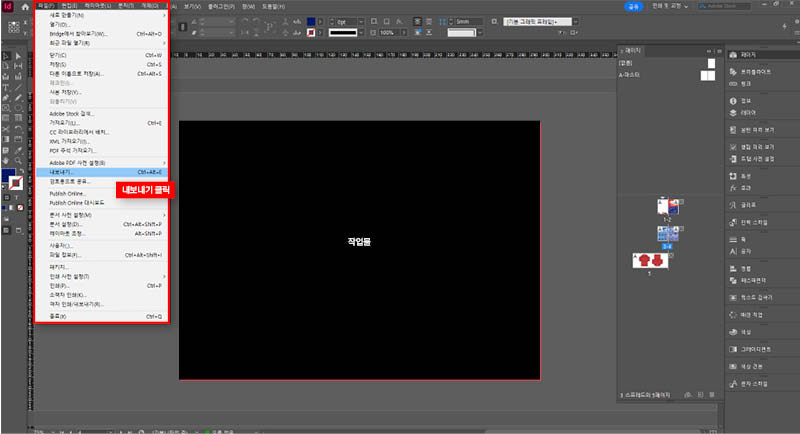
Task: Open the 편집(E) menu in menu bar
Action: pos(69,6)
